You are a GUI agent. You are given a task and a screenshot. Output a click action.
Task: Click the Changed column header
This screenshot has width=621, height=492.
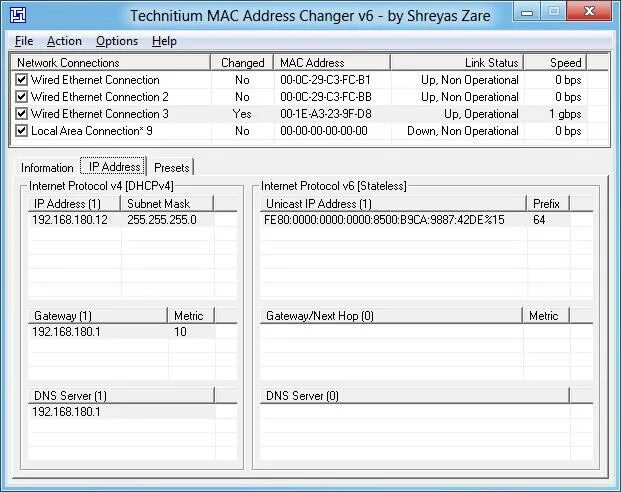(242, 63)
